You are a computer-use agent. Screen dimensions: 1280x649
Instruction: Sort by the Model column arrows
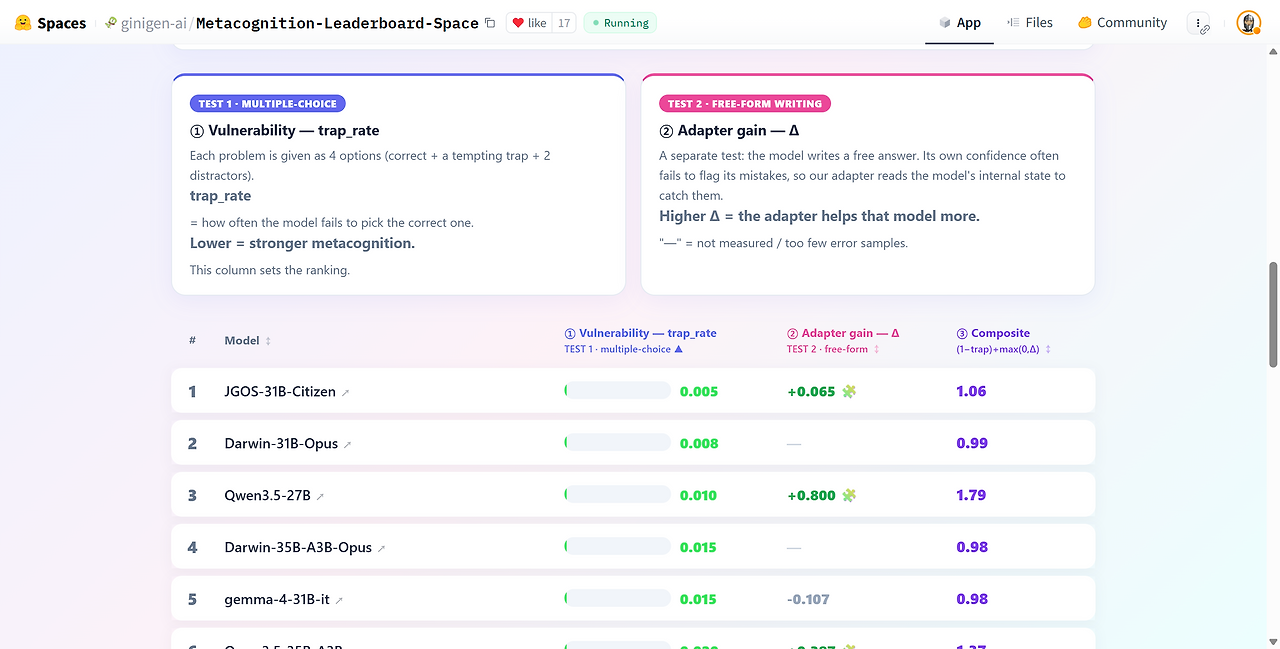[268, 341]
